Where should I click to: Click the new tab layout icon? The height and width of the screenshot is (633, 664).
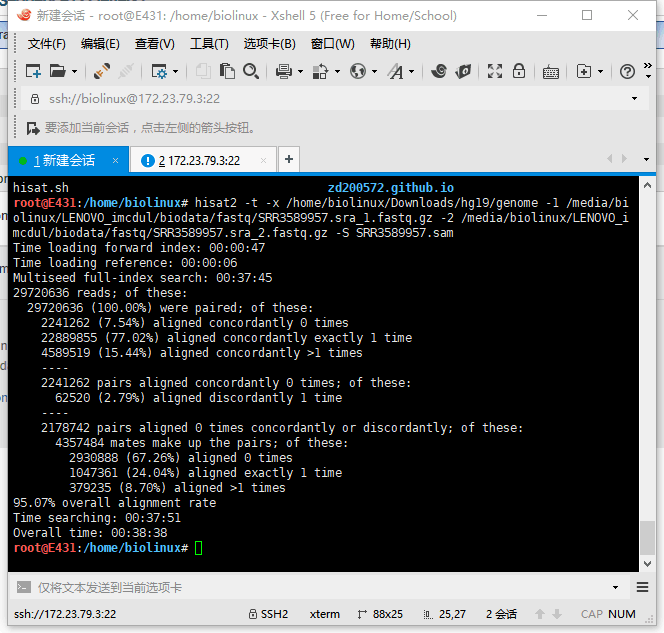(584, 71)
